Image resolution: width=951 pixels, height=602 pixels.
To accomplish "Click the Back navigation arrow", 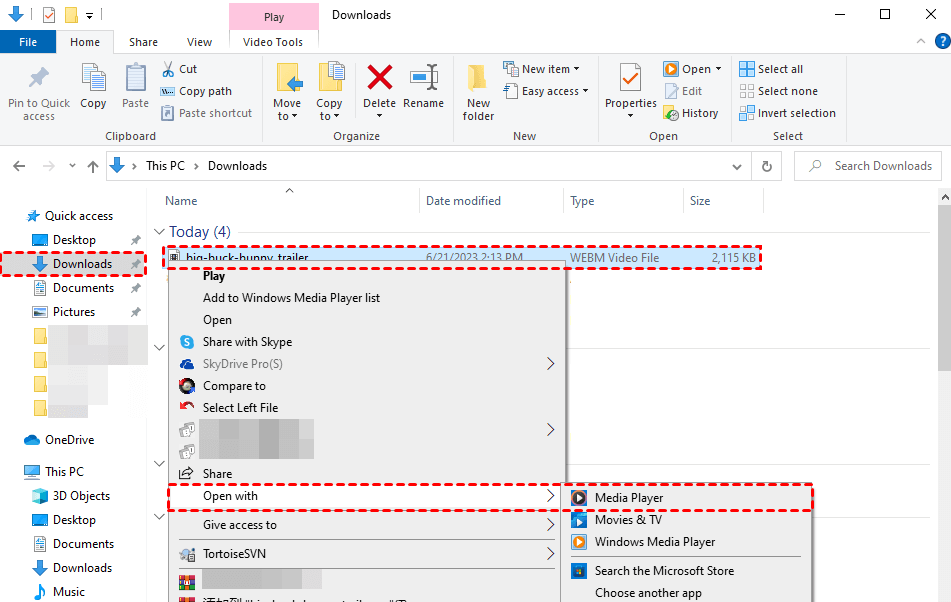I will click(x=19, y=166).
